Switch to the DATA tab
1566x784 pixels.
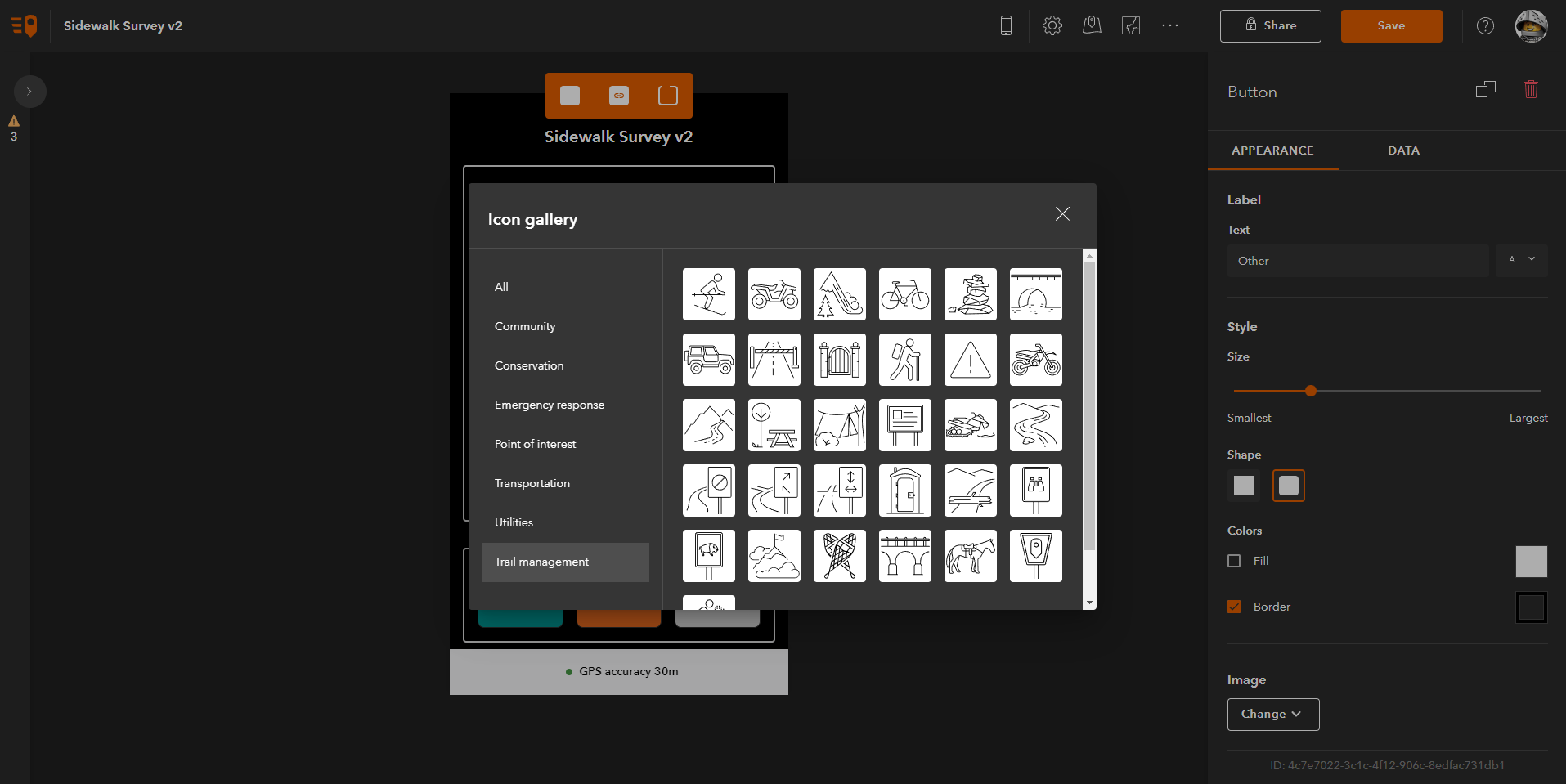(x=1402, y=150)
